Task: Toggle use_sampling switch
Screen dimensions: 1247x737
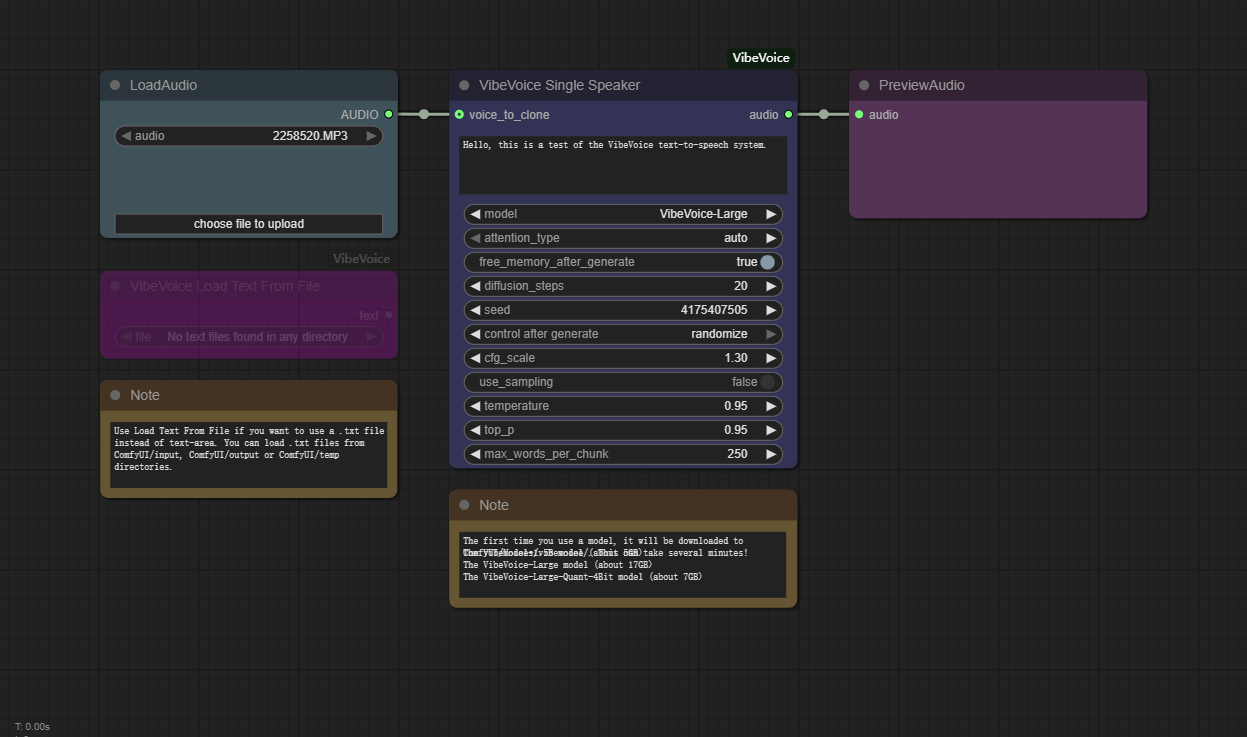Action: coord(767,382)
